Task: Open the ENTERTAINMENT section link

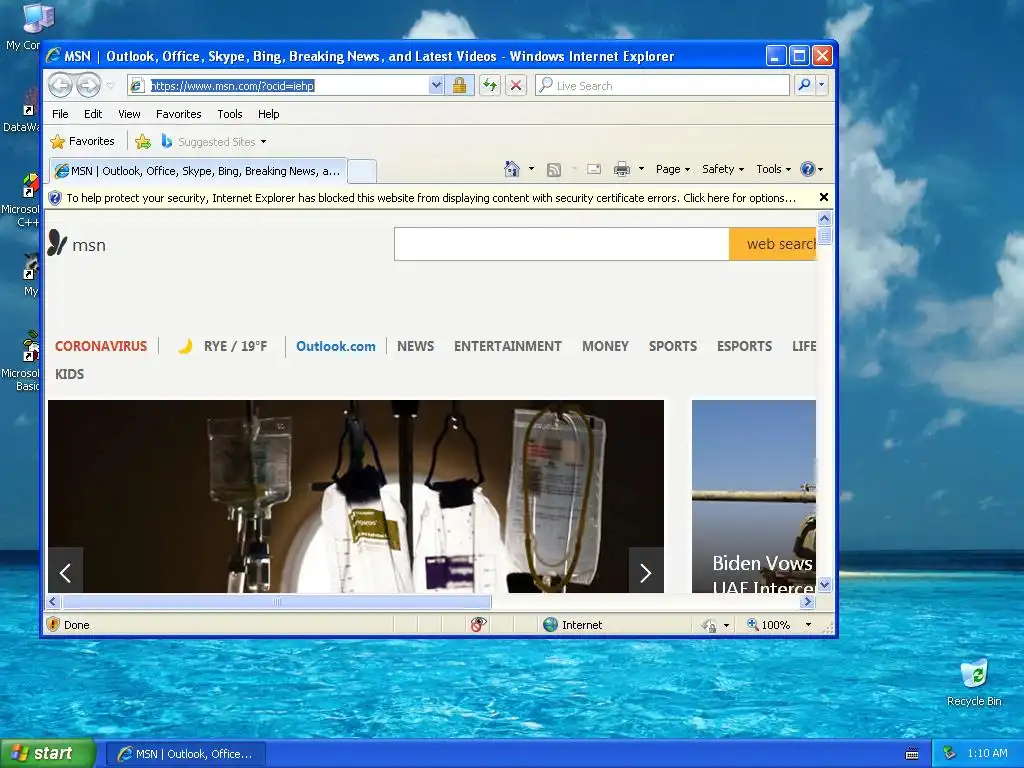Action: 507,346
